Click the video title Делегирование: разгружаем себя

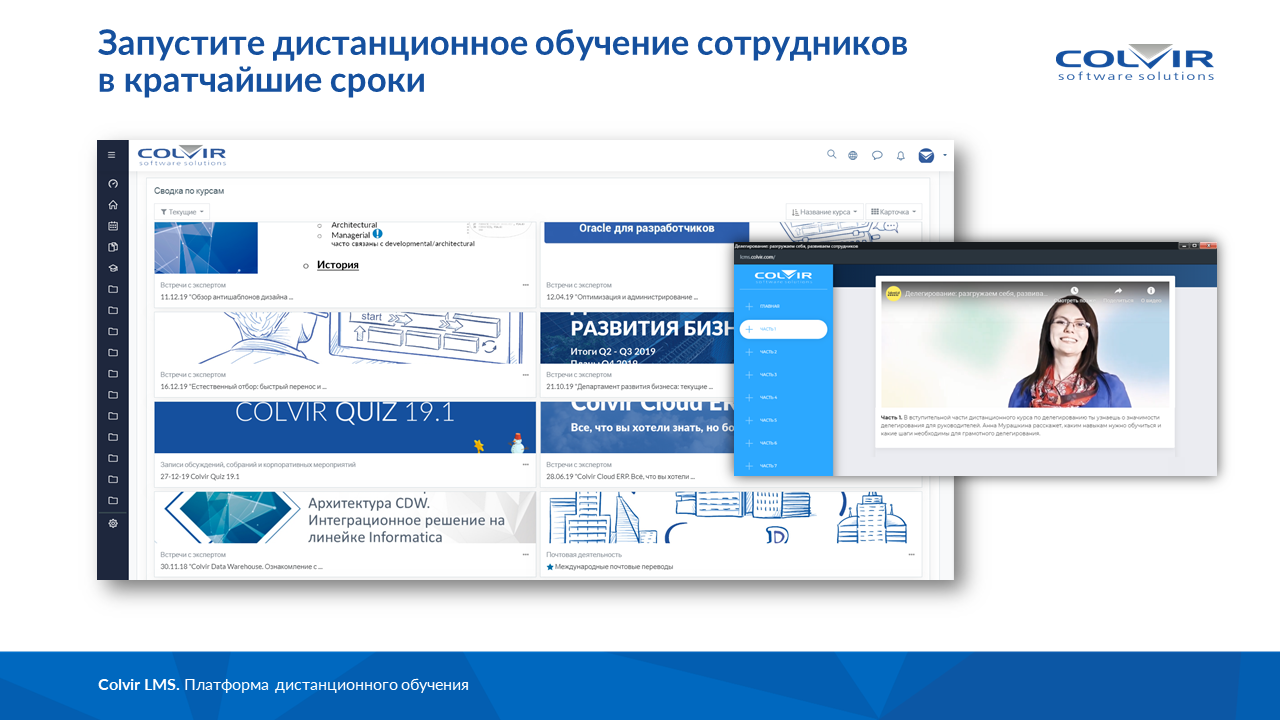[x=976, y=294]
